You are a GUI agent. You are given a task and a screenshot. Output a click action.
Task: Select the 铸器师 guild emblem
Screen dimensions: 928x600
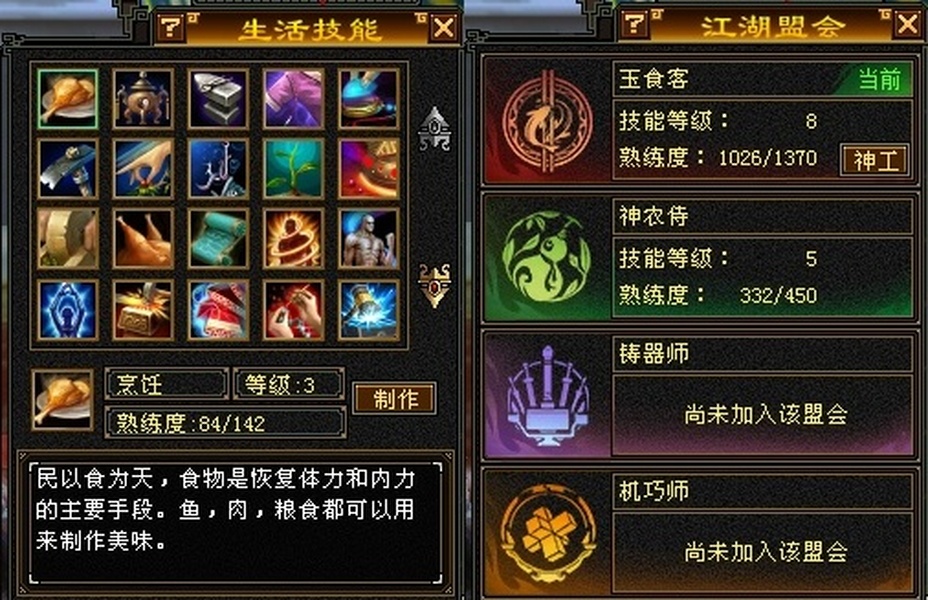coord(547,395)
